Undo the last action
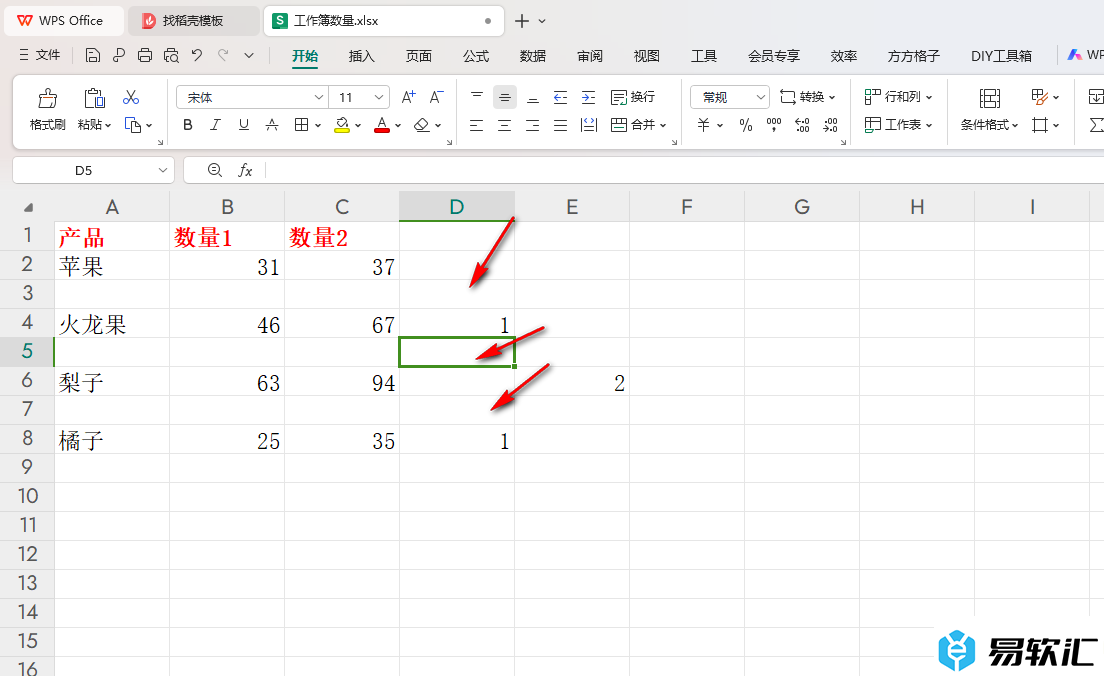The width and height of the screenshot is (1104, 676). pos(197,55)
